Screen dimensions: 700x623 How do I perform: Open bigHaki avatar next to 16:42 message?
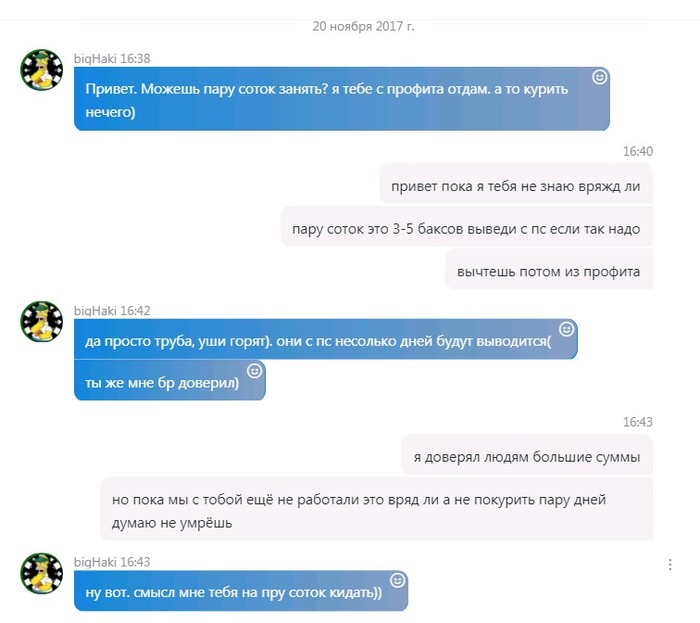pos(42,322)
